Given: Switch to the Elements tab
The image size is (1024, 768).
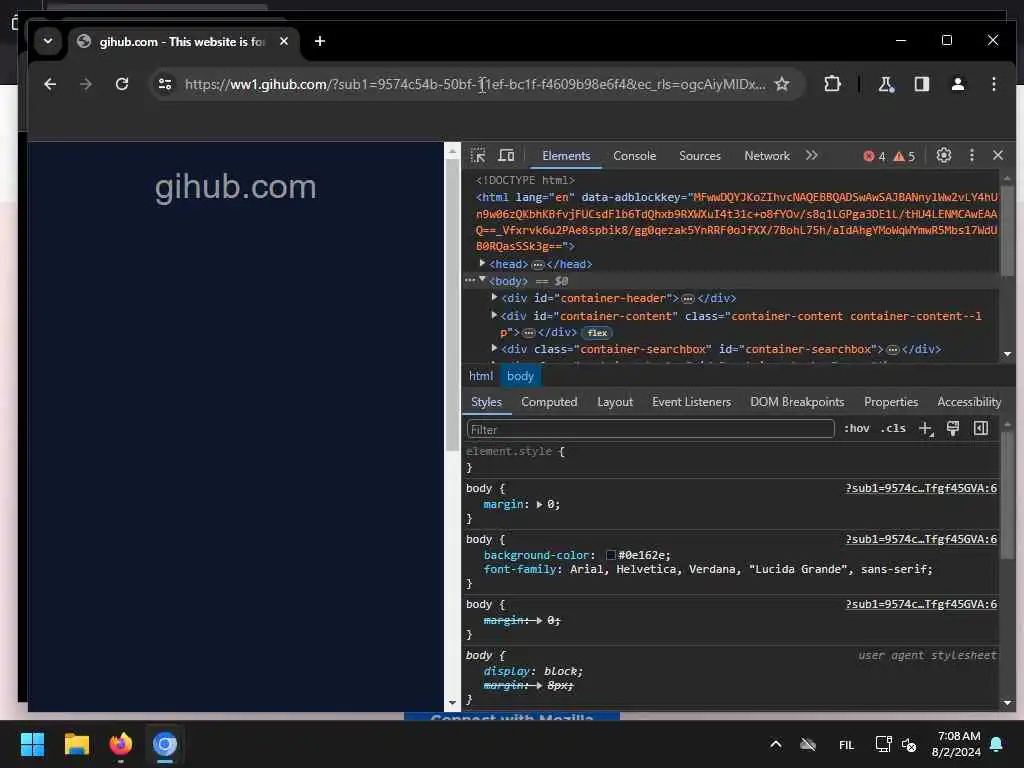Looking at the screenshot, I should (x=566, y=156).
